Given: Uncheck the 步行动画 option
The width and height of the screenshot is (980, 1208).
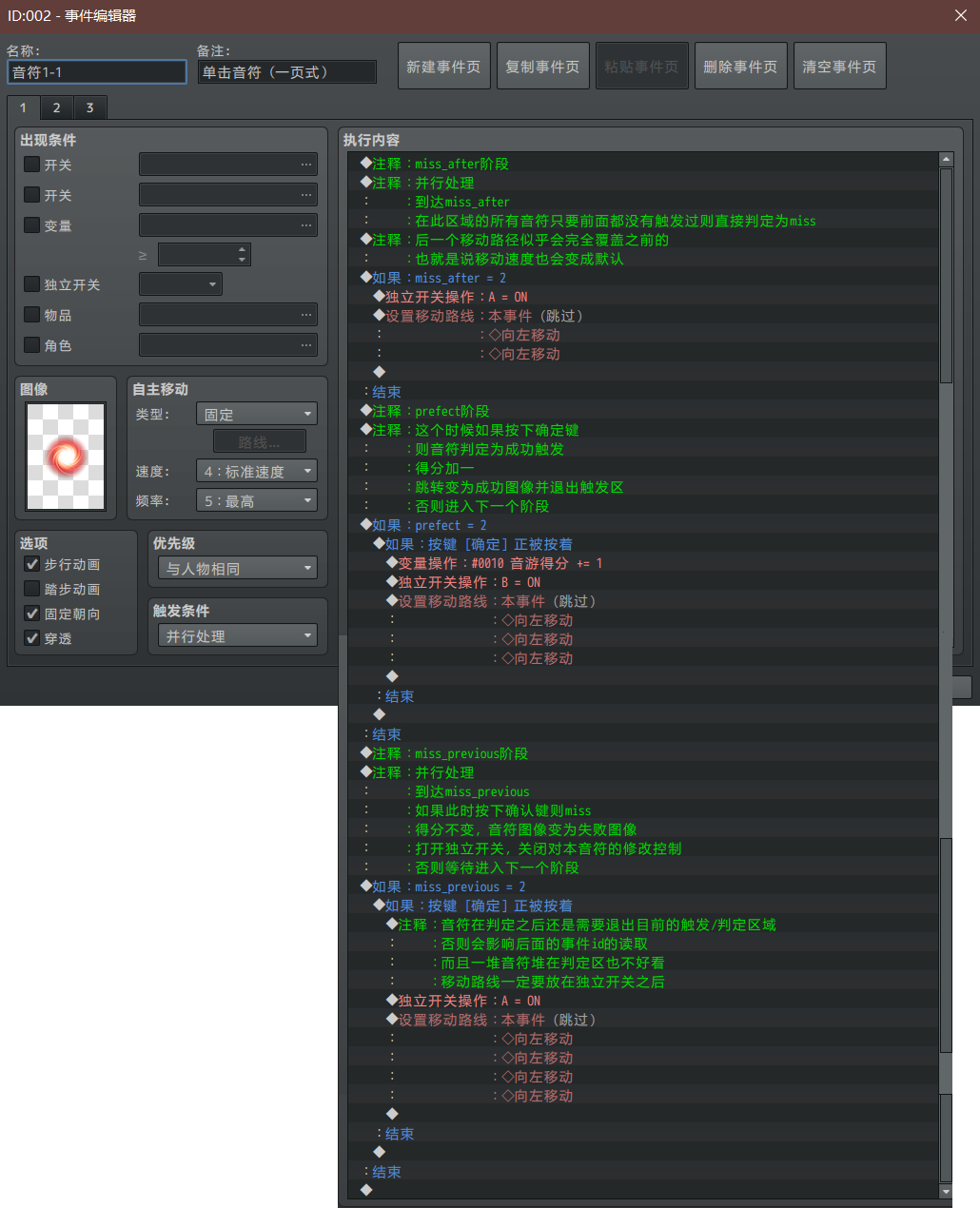Looking at the screenshot, I should pyautogui.click(x=32, y=564).
